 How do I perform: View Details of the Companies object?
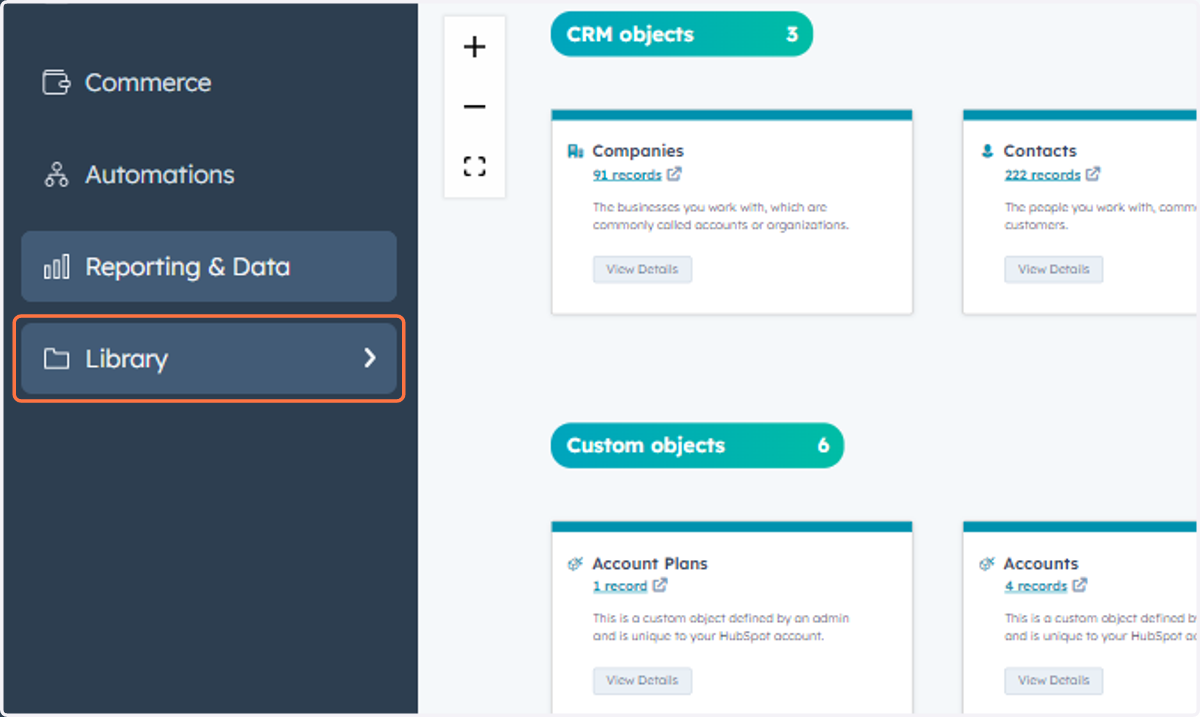pos(642,269)
